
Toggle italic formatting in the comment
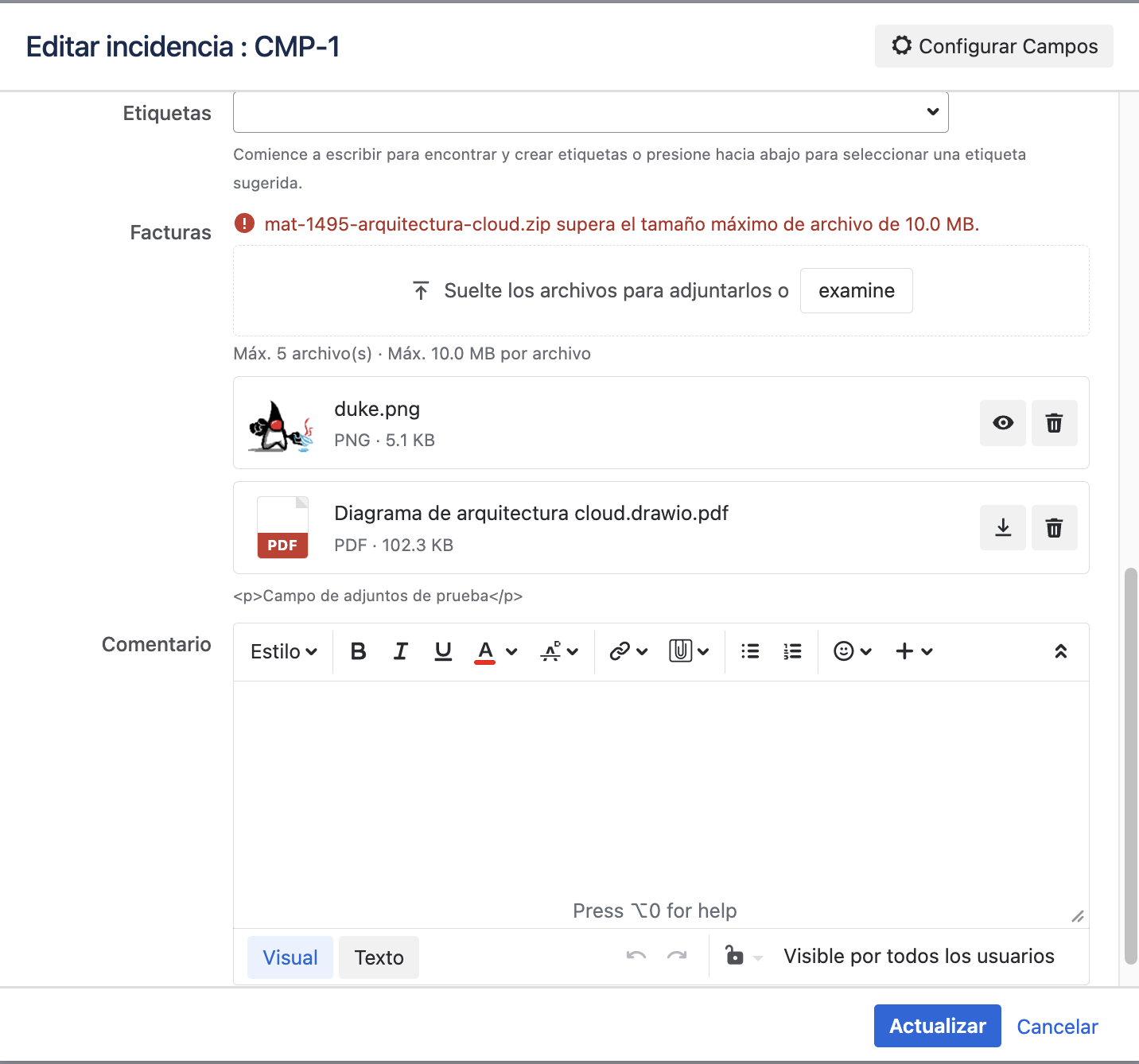[x=401, y=651]
